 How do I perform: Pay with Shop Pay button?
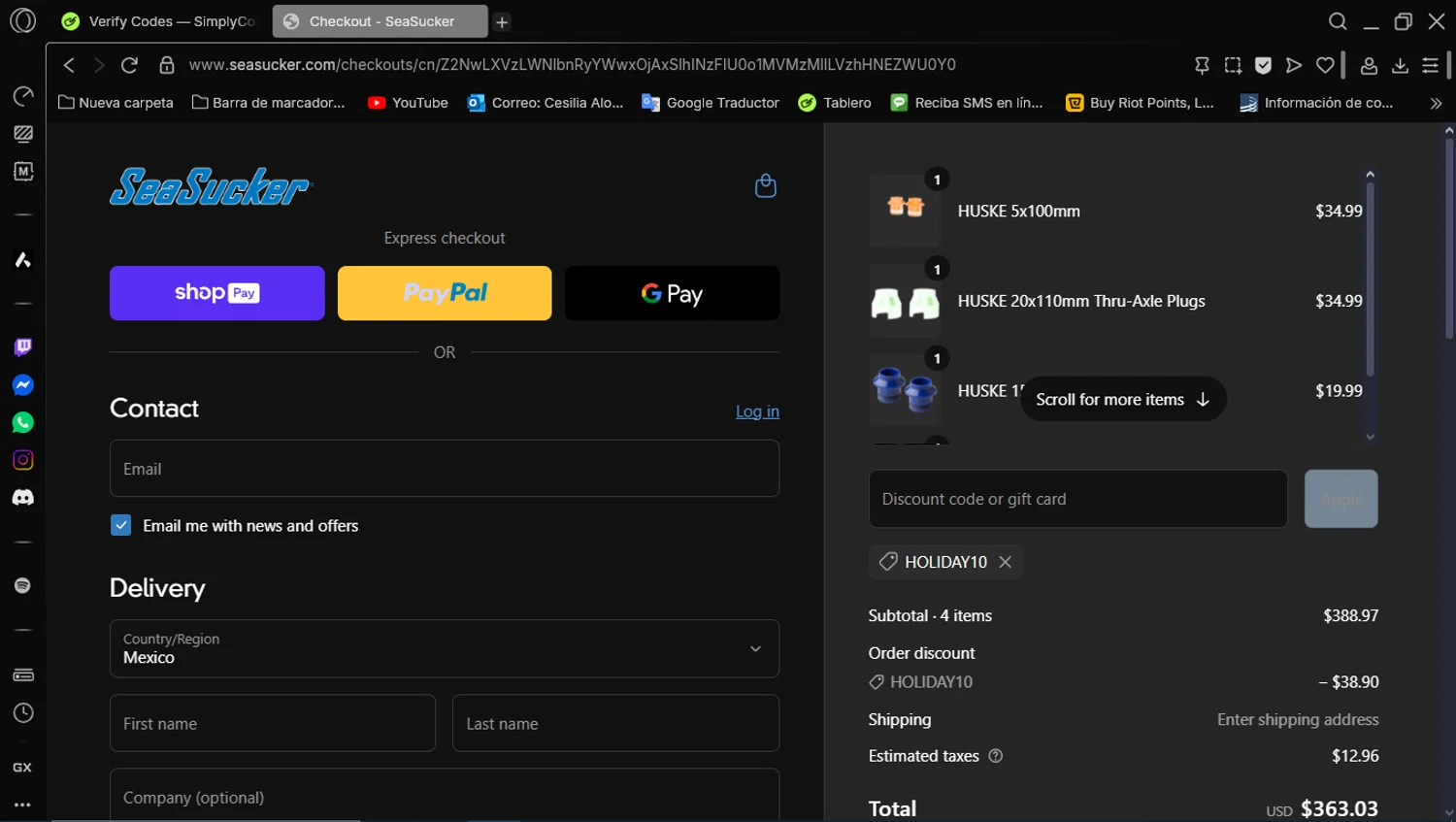point(217,293)
